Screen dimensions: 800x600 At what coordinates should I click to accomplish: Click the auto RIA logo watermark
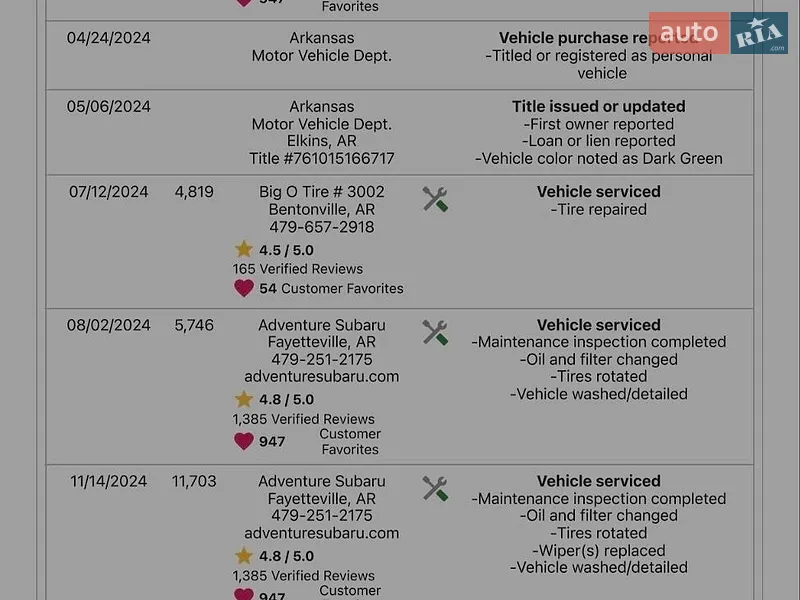tap(718, 33)
